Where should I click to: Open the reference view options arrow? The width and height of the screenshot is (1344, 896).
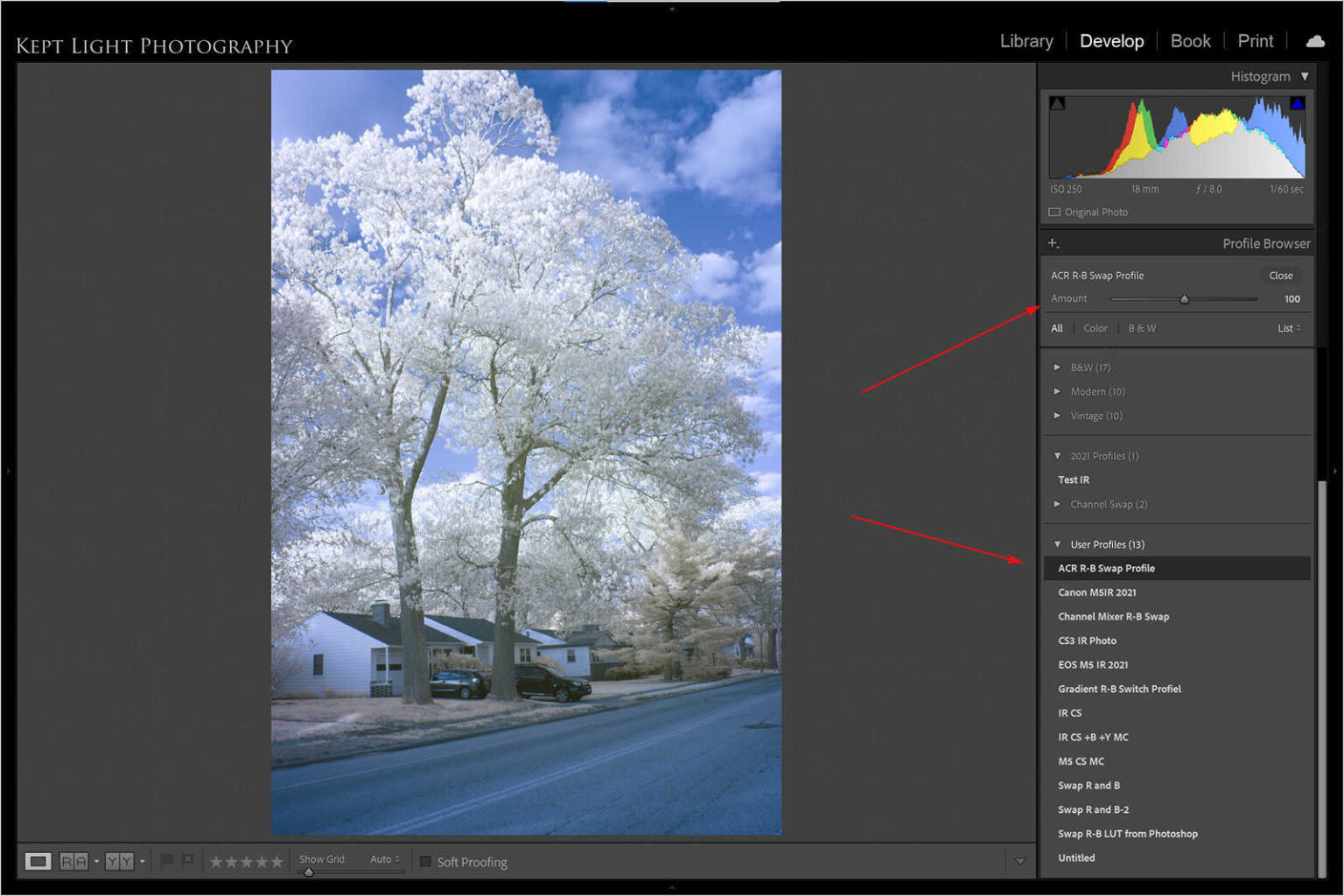96,862
